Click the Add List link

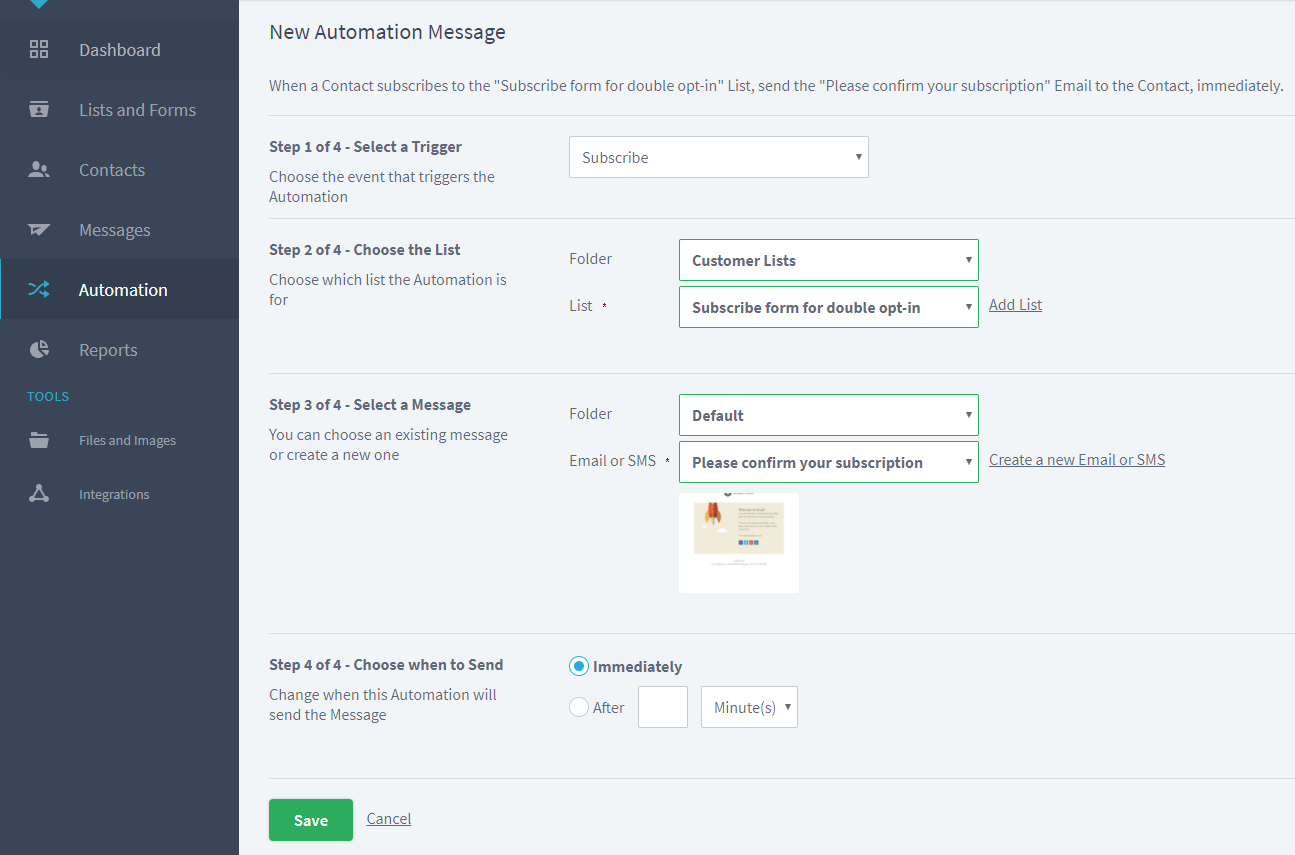coord(1014,304)
